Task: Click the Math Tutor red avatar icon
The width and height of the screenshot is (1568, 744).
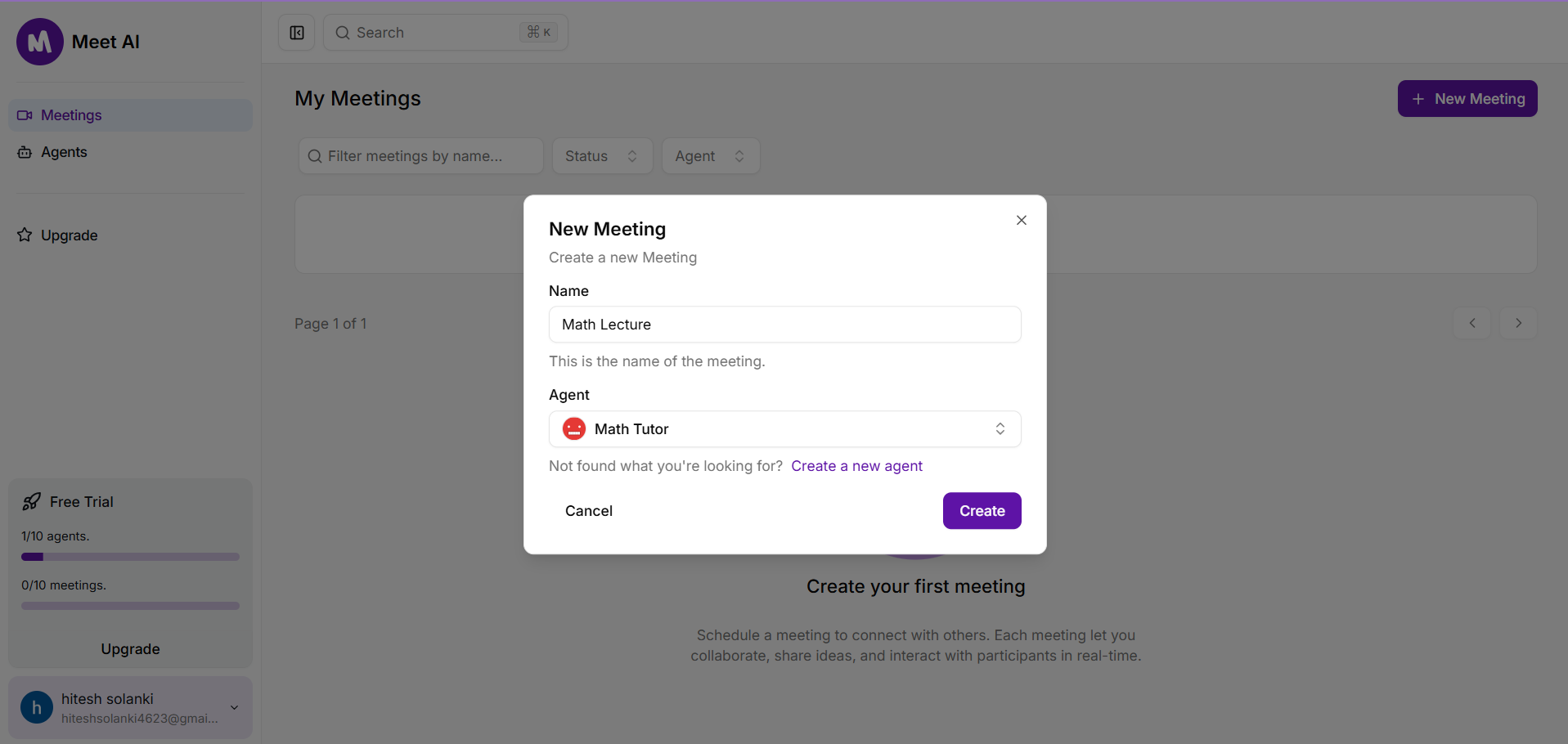Action: click(574, 429)
